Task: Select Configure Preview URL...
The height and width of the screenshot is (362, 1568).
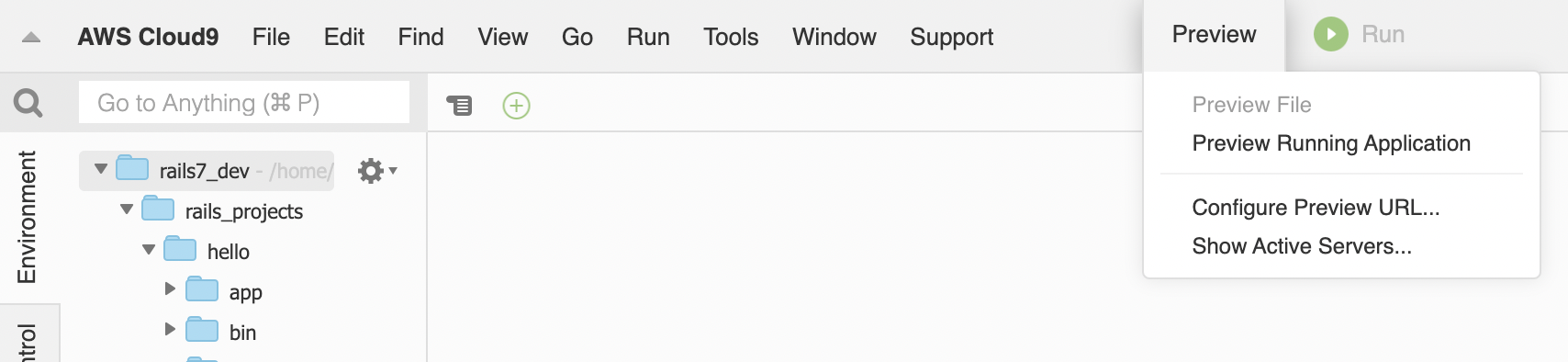Action: (x=1316, y=208)
